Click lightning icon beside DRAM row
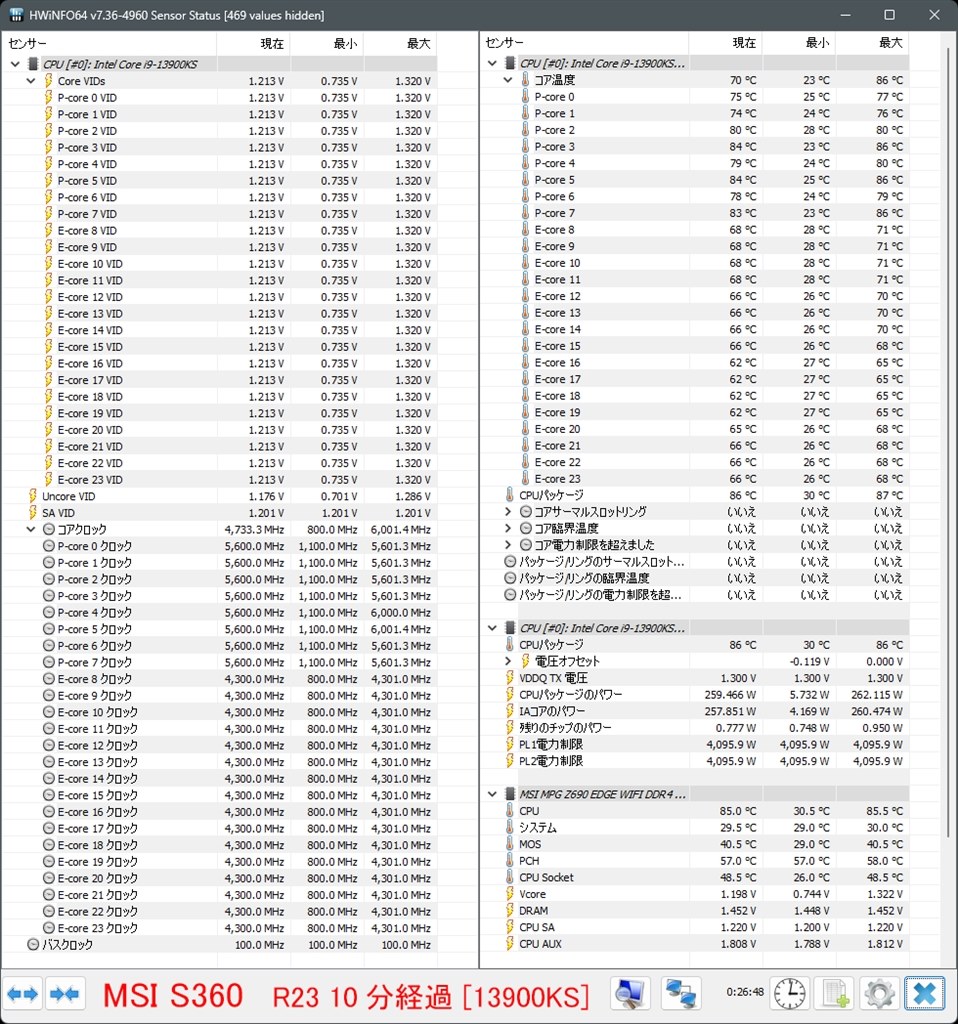 tap(509, 910)
